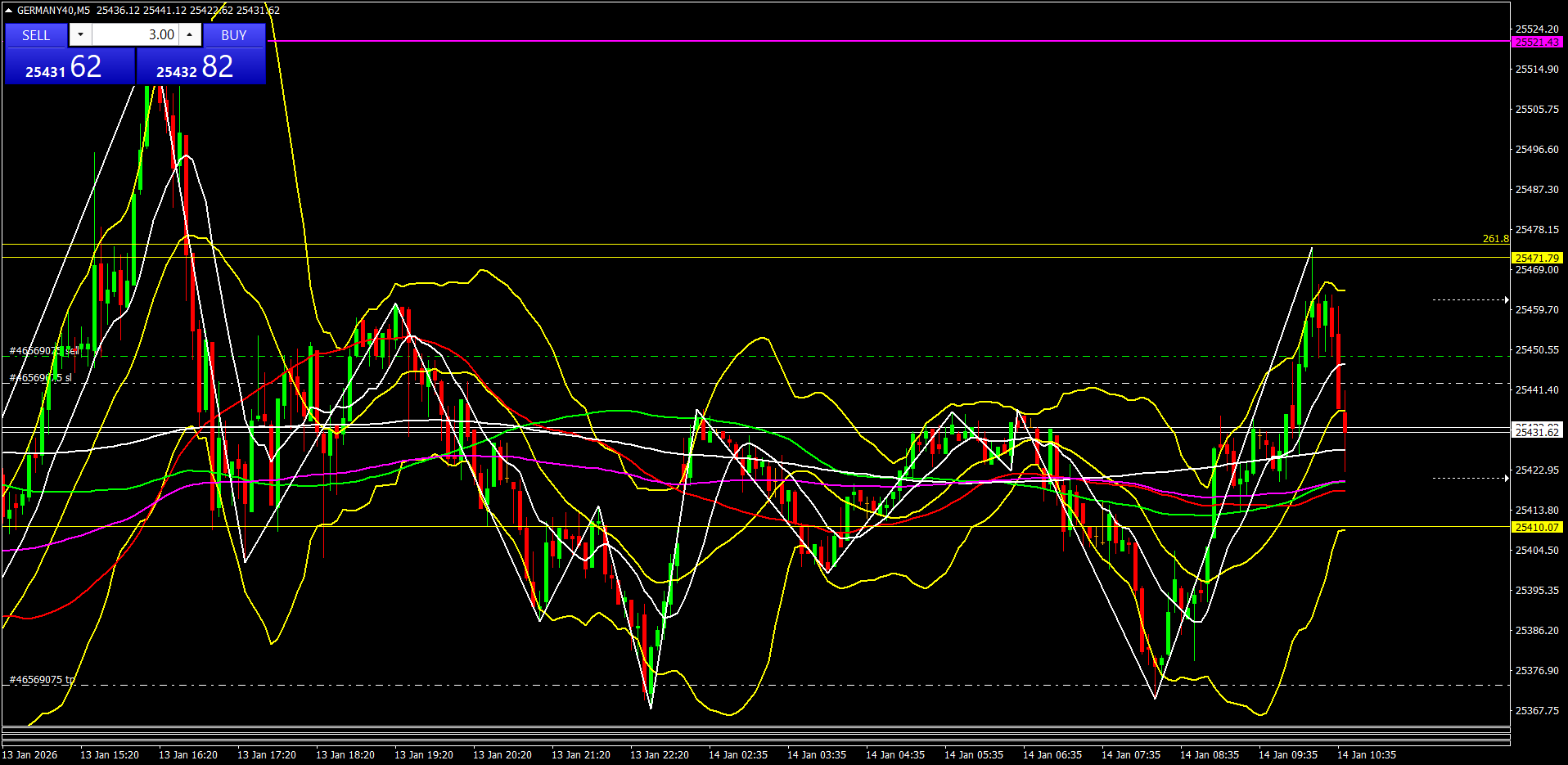Select the #46569075 tp take-profit label
This screenshot has width=1568, height=765.
coord(42,680)
